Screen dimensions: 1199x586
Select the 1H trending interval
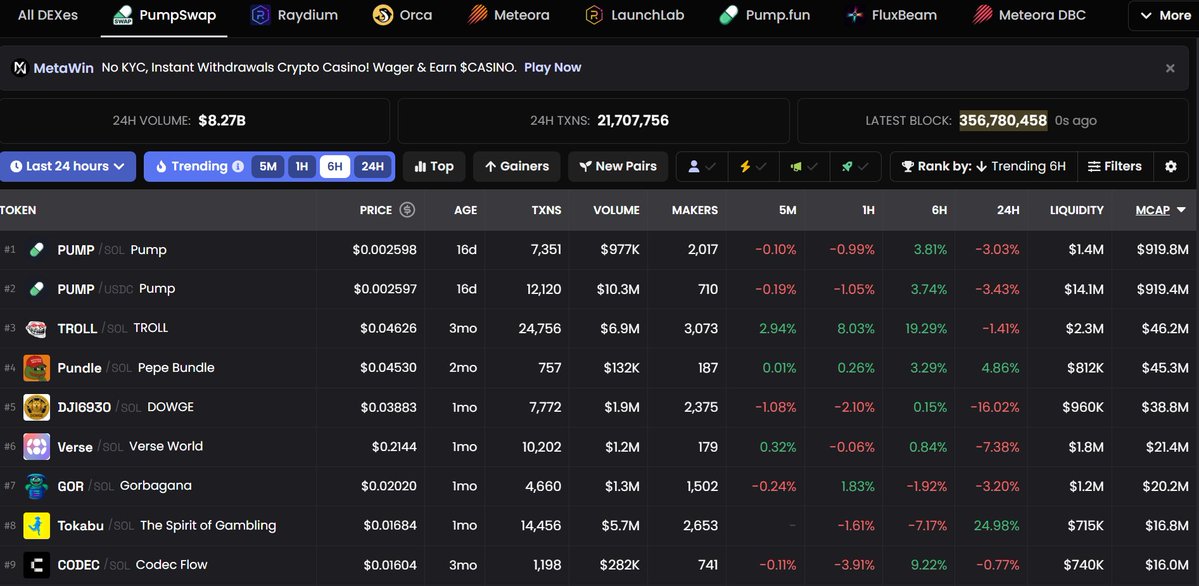click(x=302, y=166)
